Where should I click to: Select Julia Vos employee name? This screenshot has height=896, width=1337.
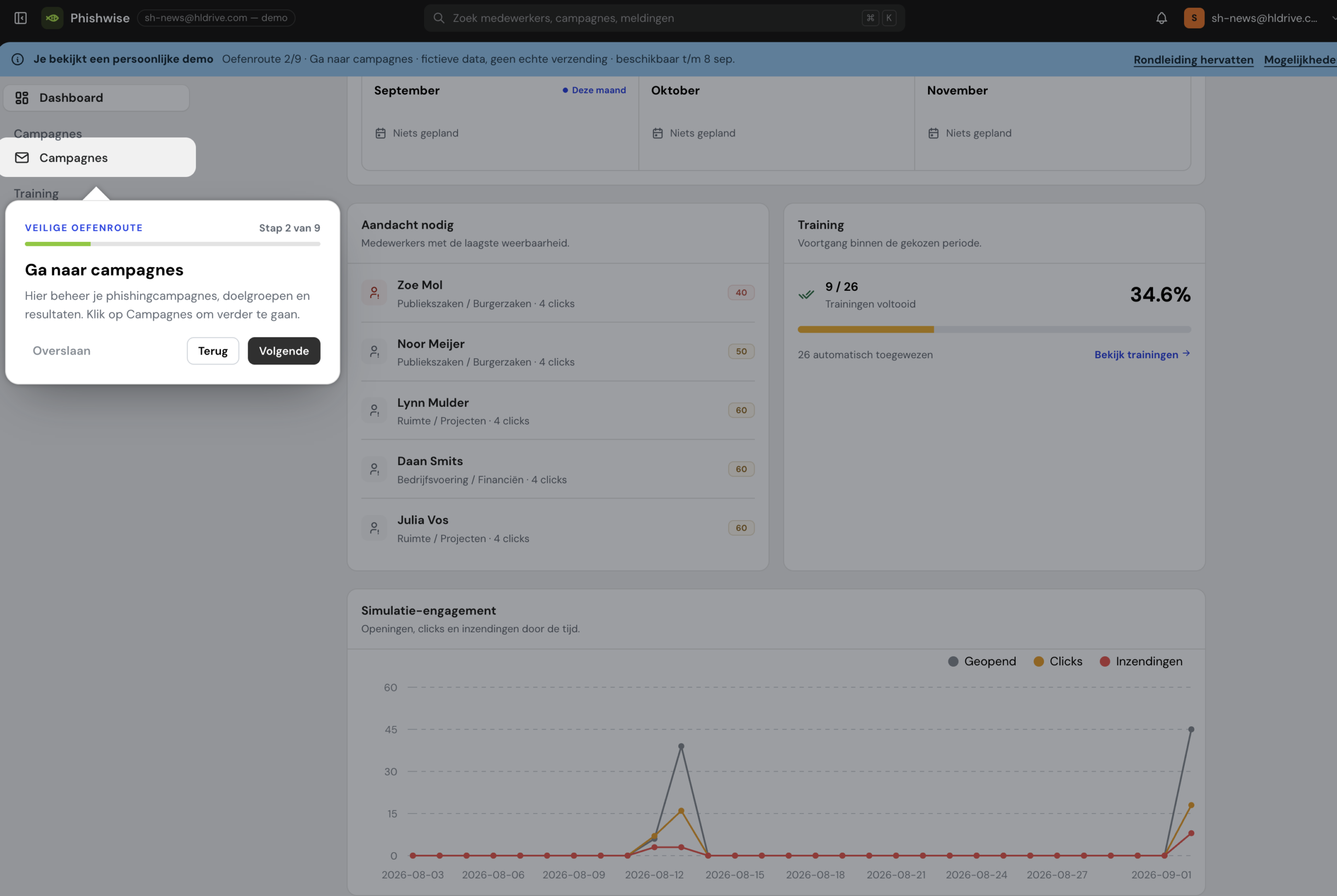pos(423,520)
